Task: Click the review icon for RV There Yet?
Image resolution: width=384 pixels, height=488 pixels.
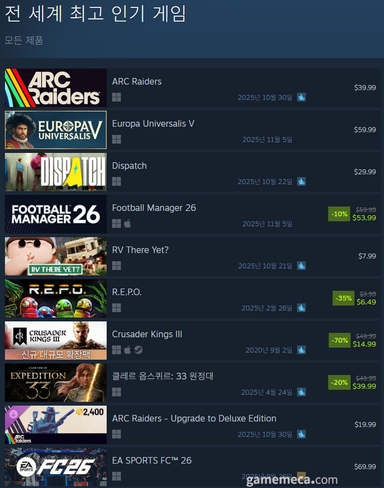Action: click(x=301, y=266)
